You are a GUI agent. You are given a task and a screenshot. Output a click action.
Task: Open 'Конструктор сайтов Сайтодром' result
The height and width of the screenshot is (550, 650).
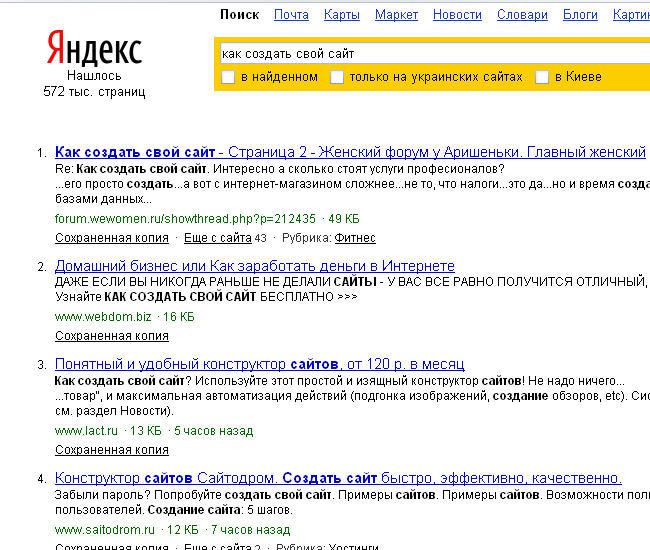[338, 478]
